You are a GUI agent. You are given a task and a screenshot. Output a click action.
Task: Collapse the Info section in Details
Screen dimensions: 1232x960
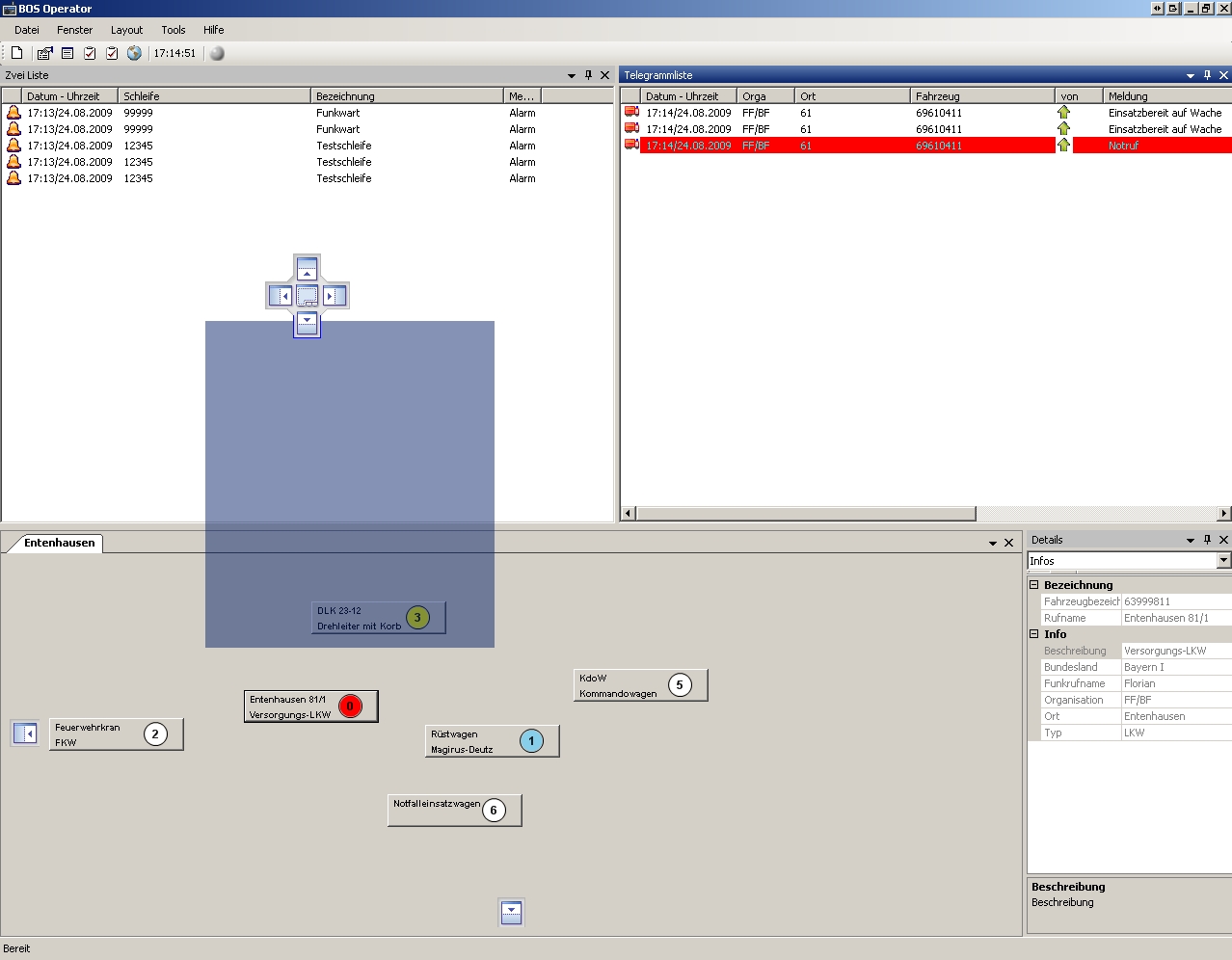tap(1034, 634)
